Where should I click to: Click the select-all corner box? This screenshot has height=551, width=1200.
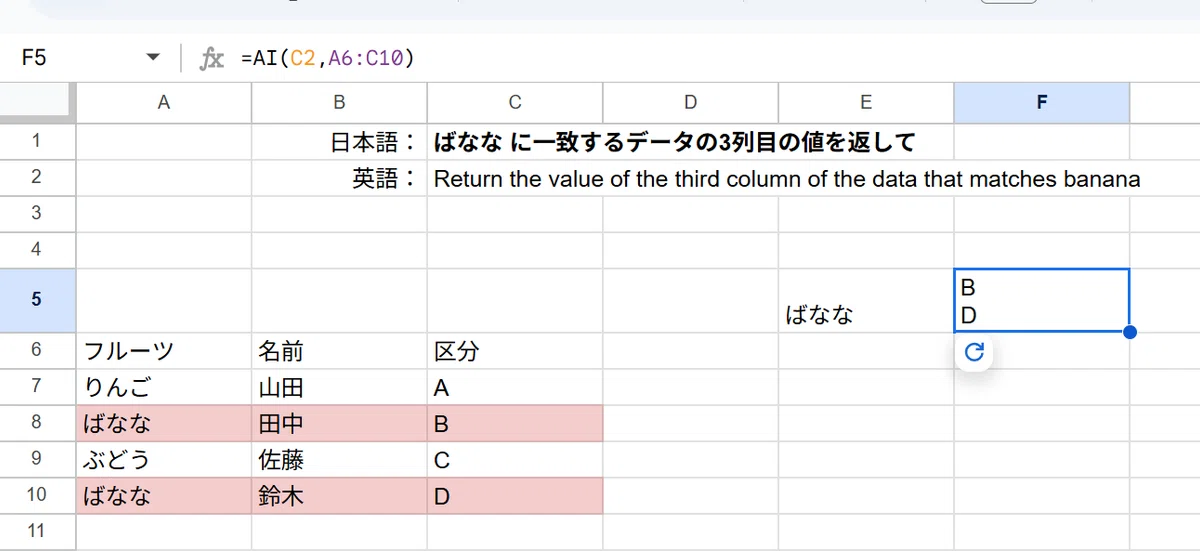[x=37, y=102]
